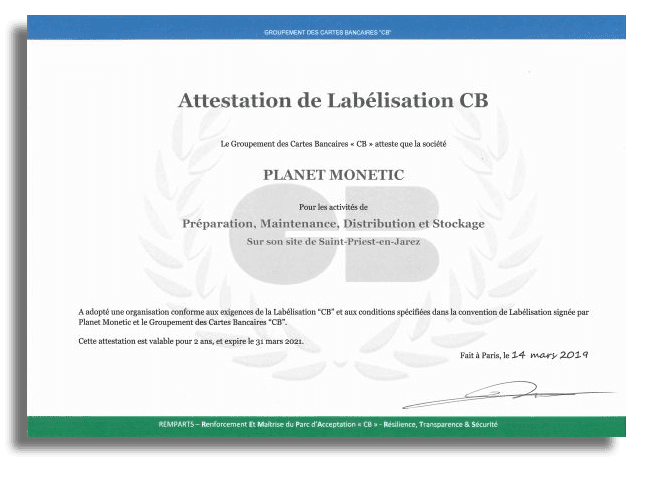The width and height of the screenshot is (656, 480).
Task: Click 'Sur son site de Saint-Priest-en-Jarez'
Action: [x=333, y=241]
